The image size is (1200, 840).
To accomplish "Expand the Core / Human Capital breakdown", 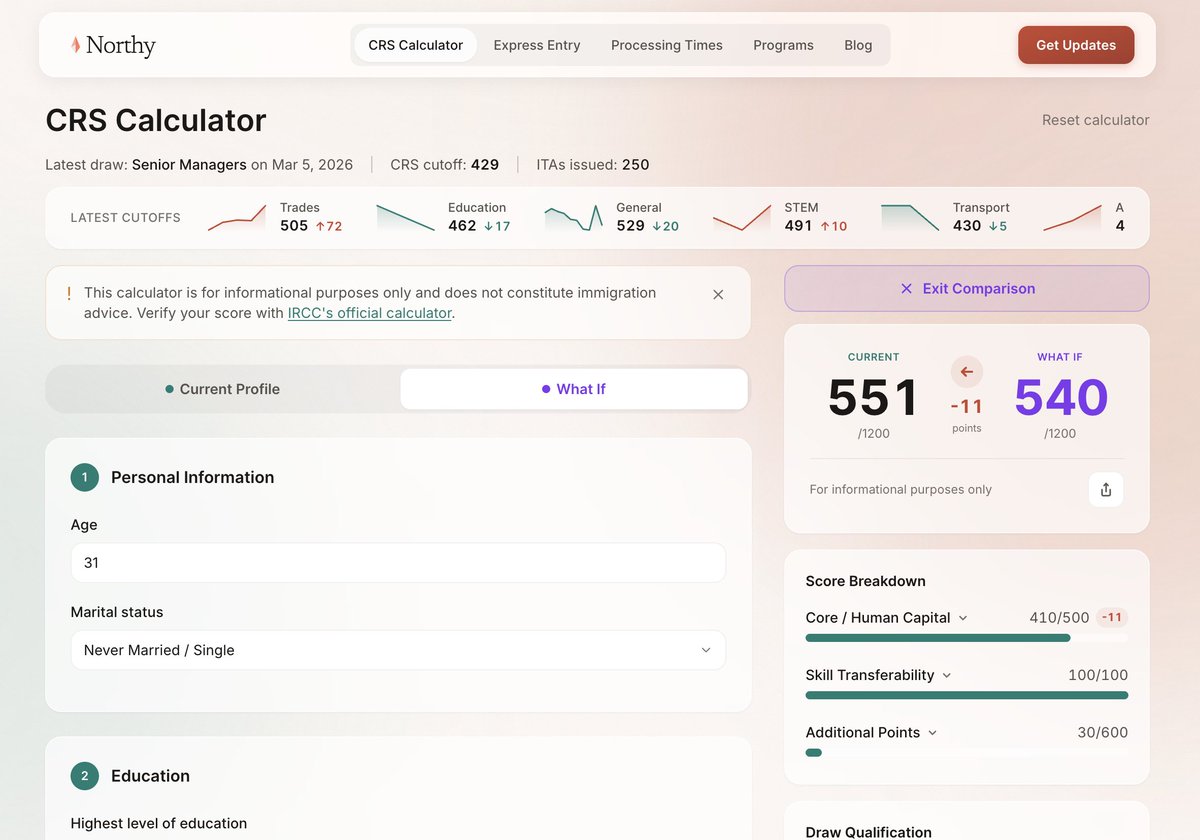I will (x=887, y=618).
